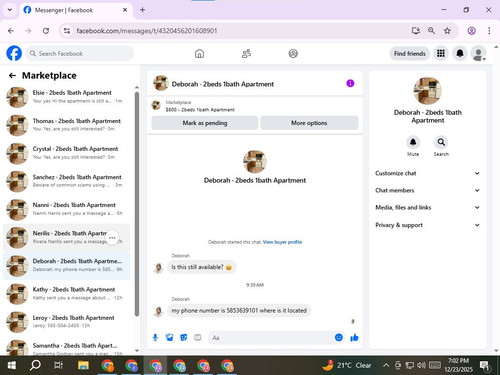Open the account profile picture menu

(479, 54)
